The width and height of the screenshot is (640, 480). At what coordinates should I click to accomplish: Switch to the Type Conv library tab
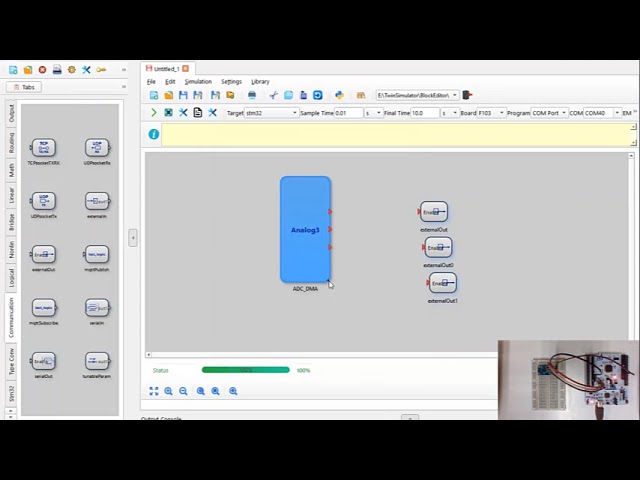coord(11,362)
